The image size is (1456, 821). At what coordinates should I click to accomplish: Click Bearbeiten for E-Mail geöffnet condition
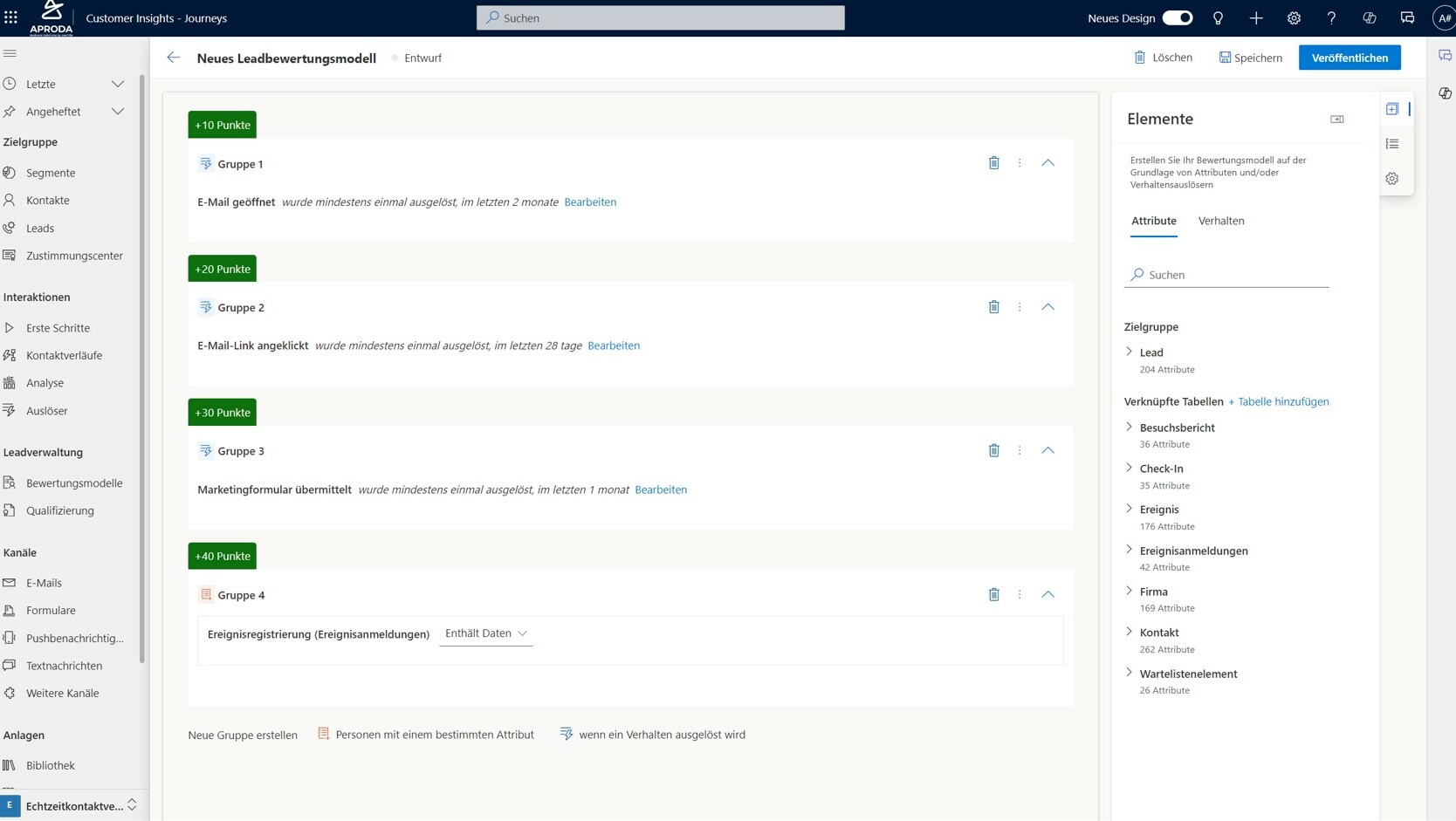click(590, 202)
